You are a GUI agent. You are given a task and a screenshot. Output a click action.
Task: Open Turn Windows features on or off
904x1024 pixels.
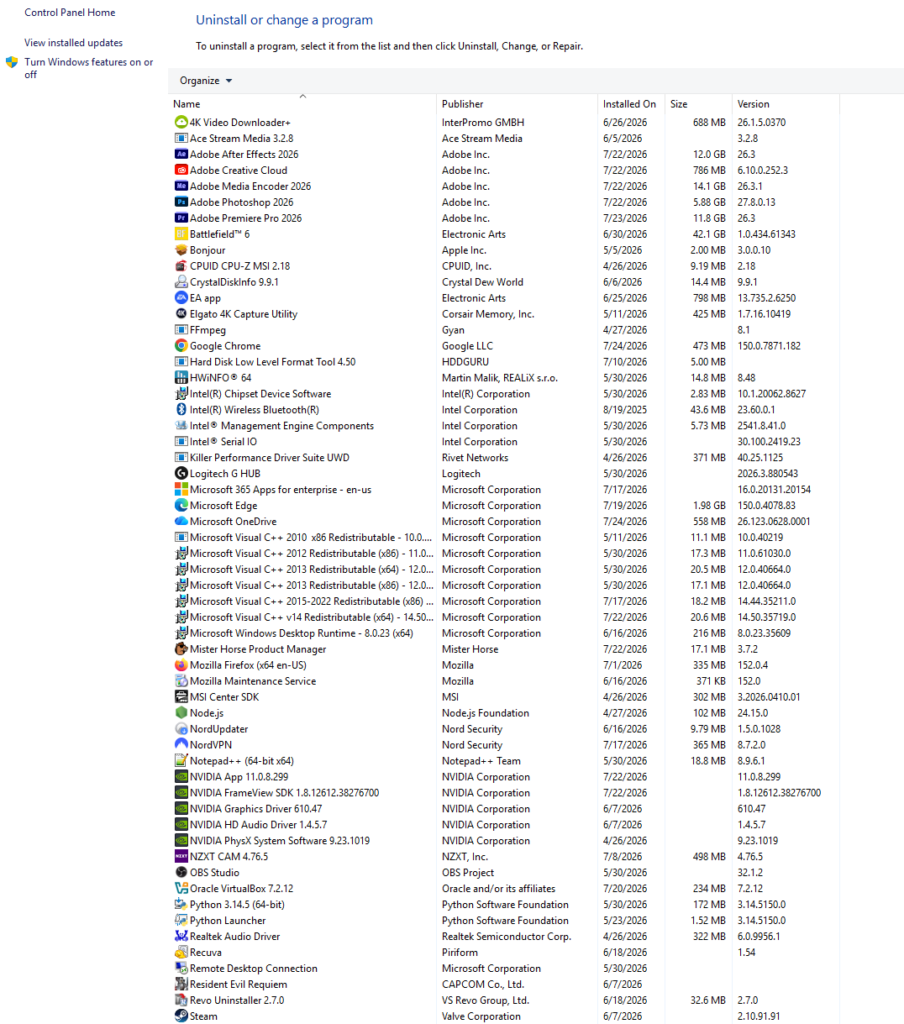pyautogui.click(x=89, y=68)
